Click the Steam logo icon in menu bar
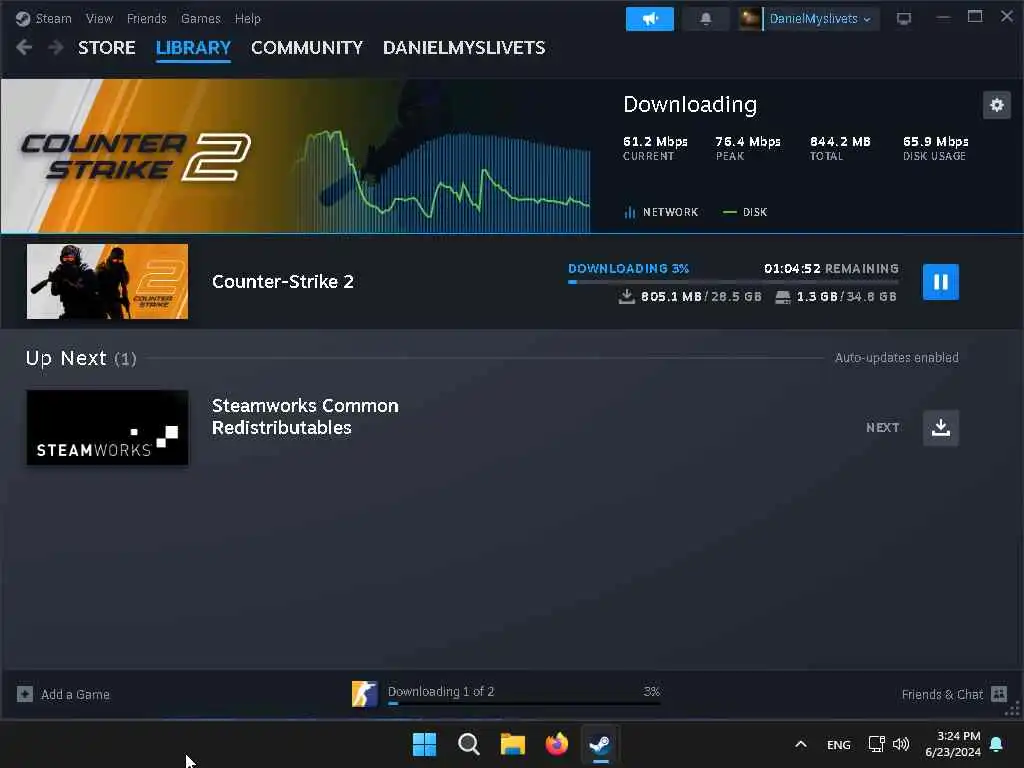This screenshot has height=768, width=1024. pos(23,19)
